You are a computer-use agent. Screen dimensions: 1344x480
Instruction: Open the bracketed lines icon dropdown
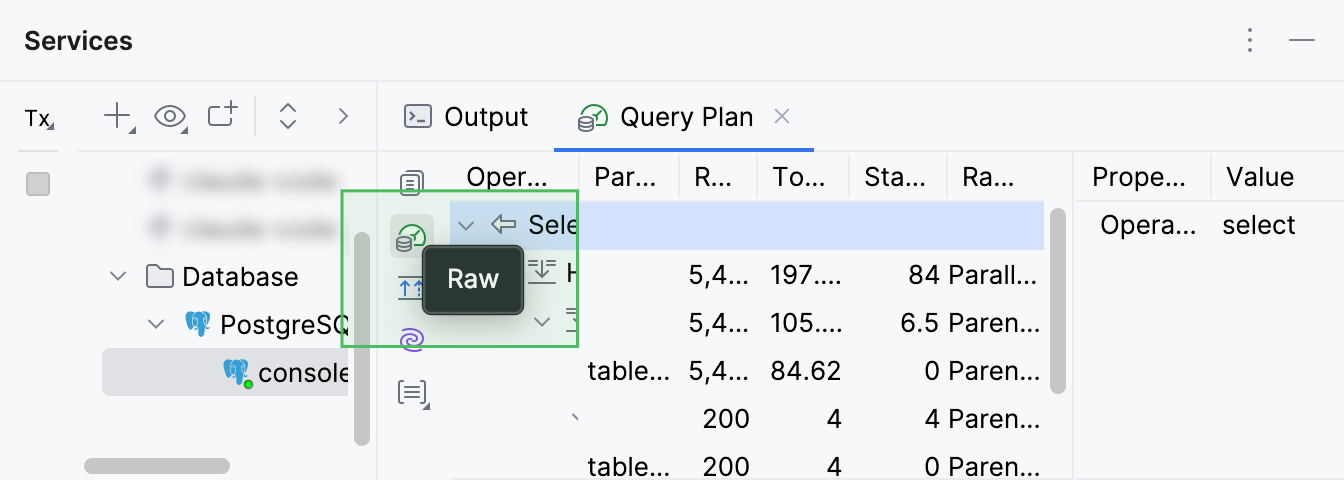413,393
